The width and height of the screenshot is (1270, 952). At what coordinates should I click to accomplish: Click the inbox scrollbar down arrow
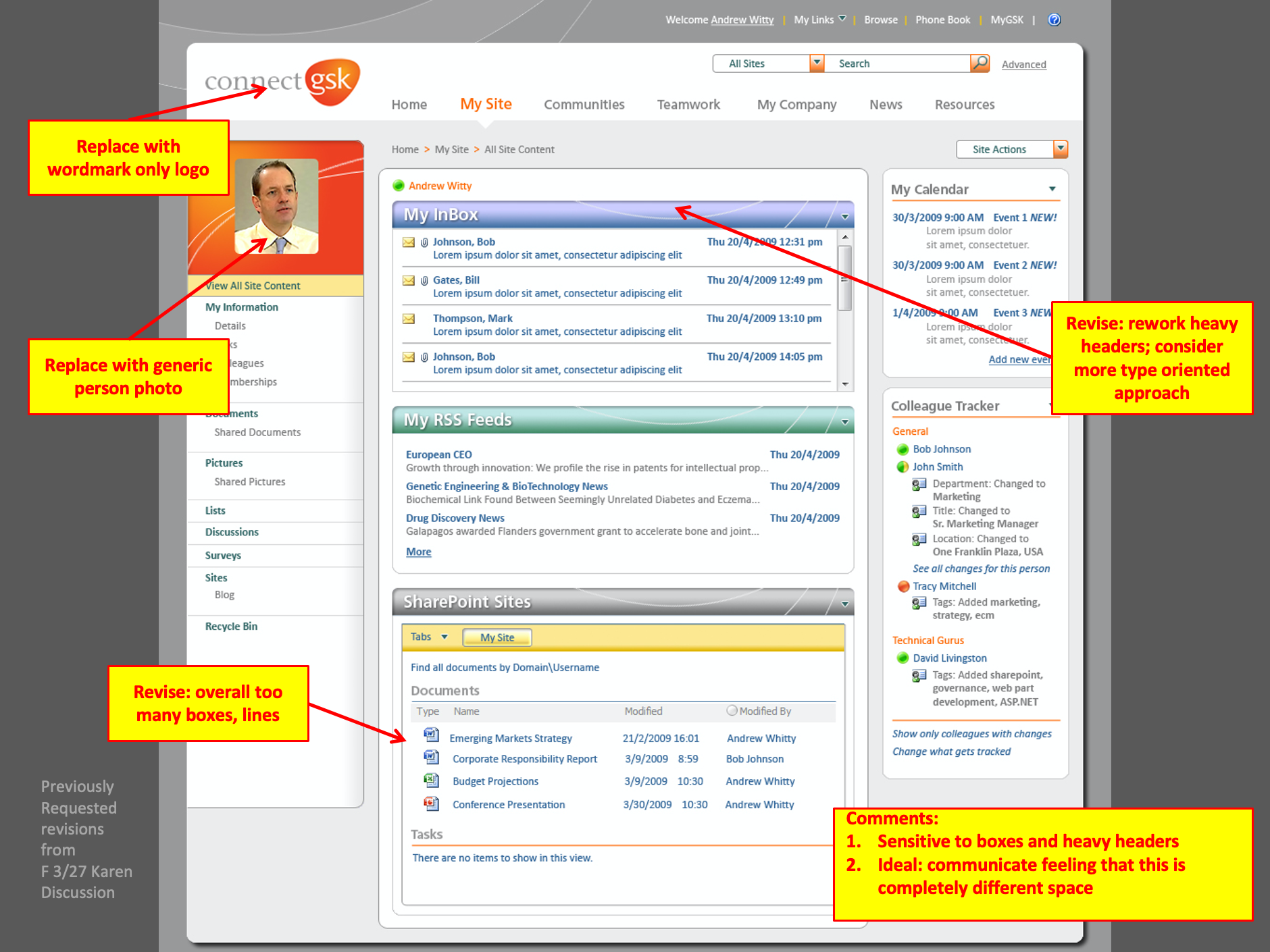(844, 384)
